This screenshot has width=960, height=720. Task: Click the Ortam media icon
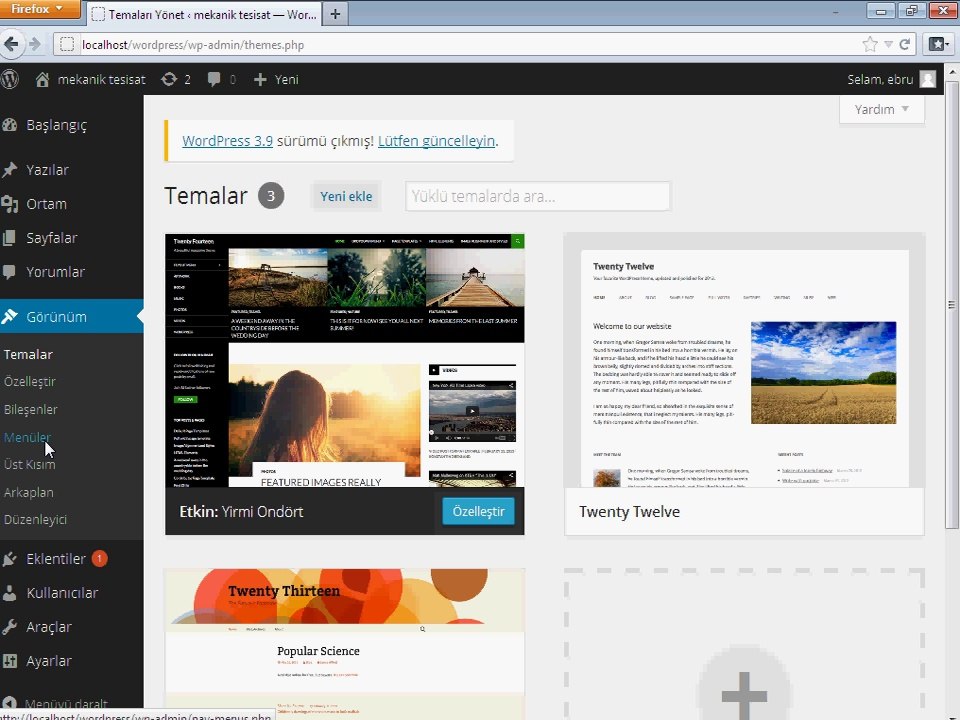click(x=10, y=204)
